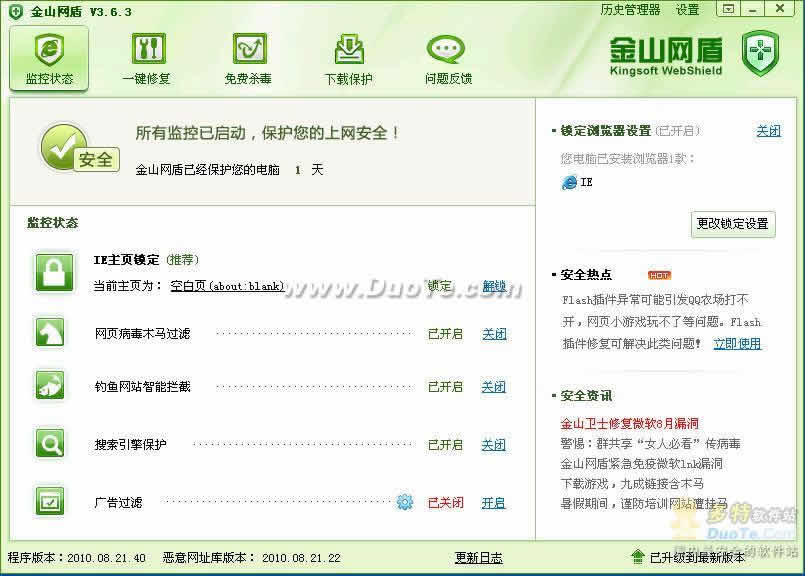Click 所有监控已启动 headline text
The width and height of the screenshot is (805, 576).
click(267, 133)
